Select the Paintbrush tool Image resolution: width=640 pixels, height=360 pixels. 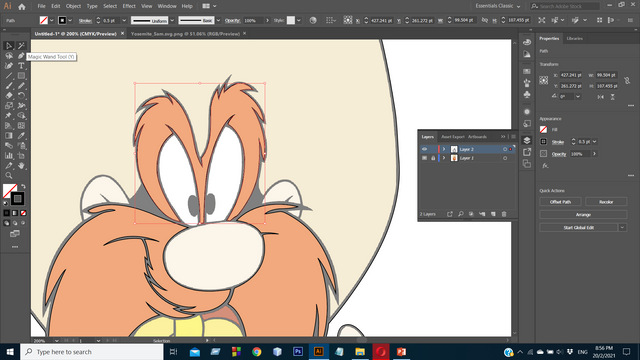9,86
